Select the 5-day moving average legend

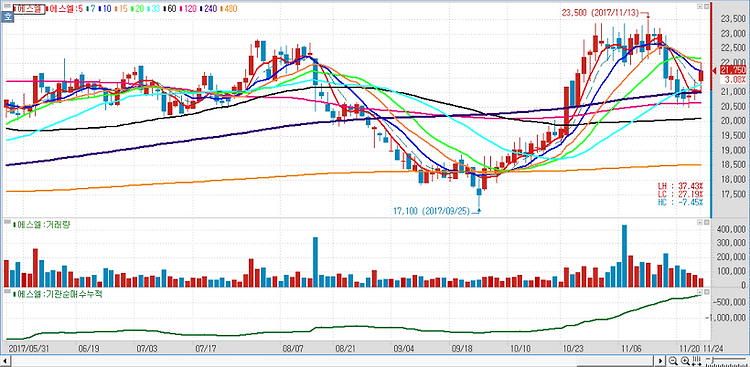(x=64, y=9)
